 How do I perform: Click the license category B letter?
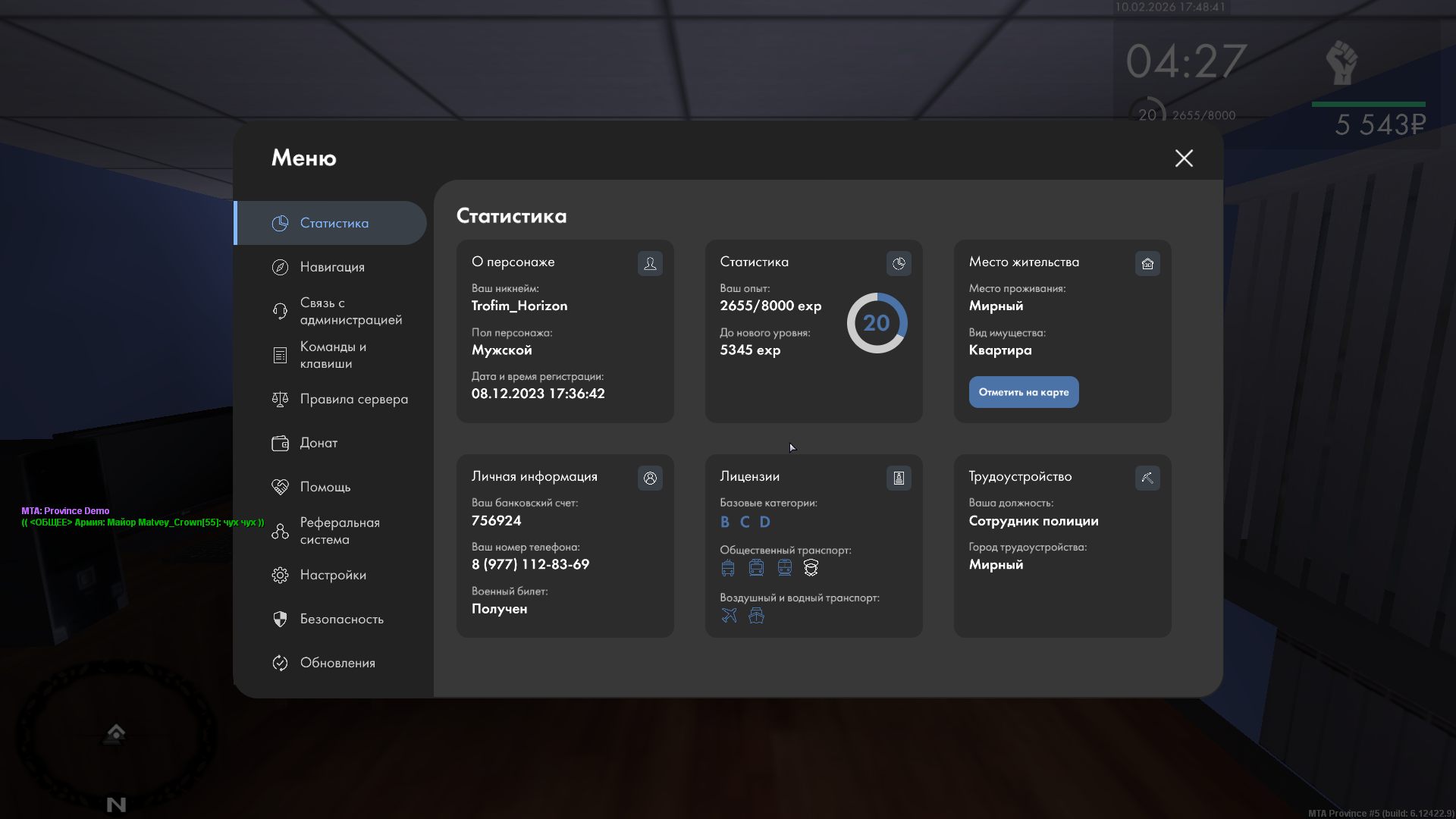(x=725, y=522)
